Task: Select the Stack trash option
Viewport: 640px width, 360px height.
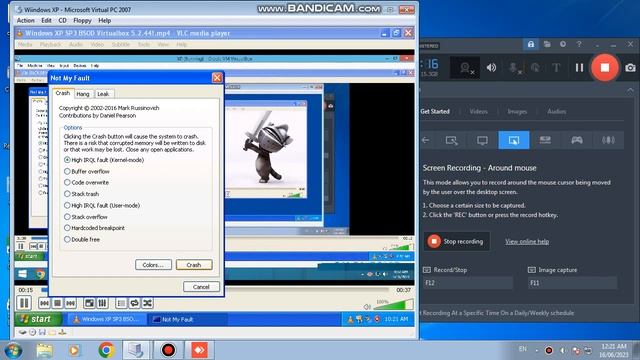Action: [x=82, y=194]
